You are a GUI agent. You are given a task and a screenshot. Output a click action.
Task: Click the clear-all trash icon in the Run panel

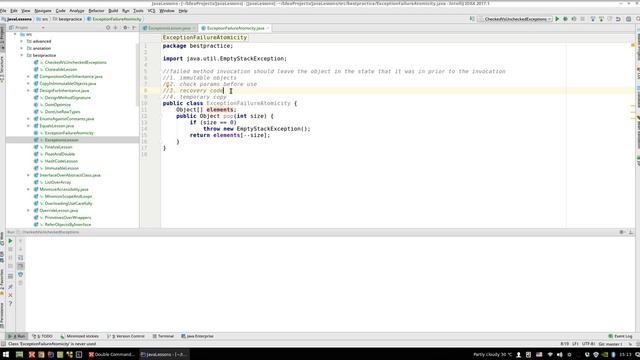(20, 283)
